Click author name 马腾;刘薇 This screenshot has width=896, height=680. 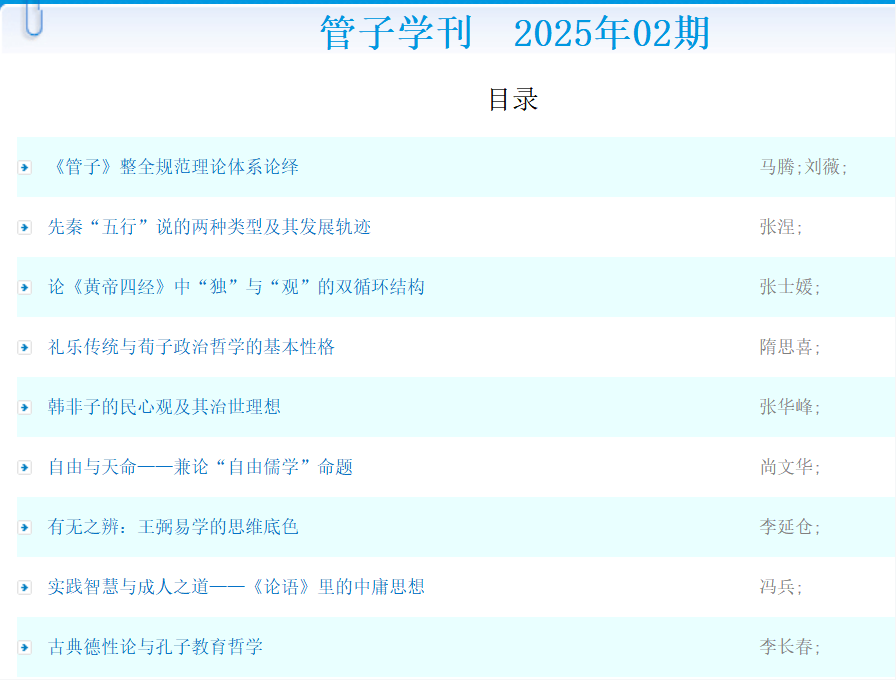(803, 167)
